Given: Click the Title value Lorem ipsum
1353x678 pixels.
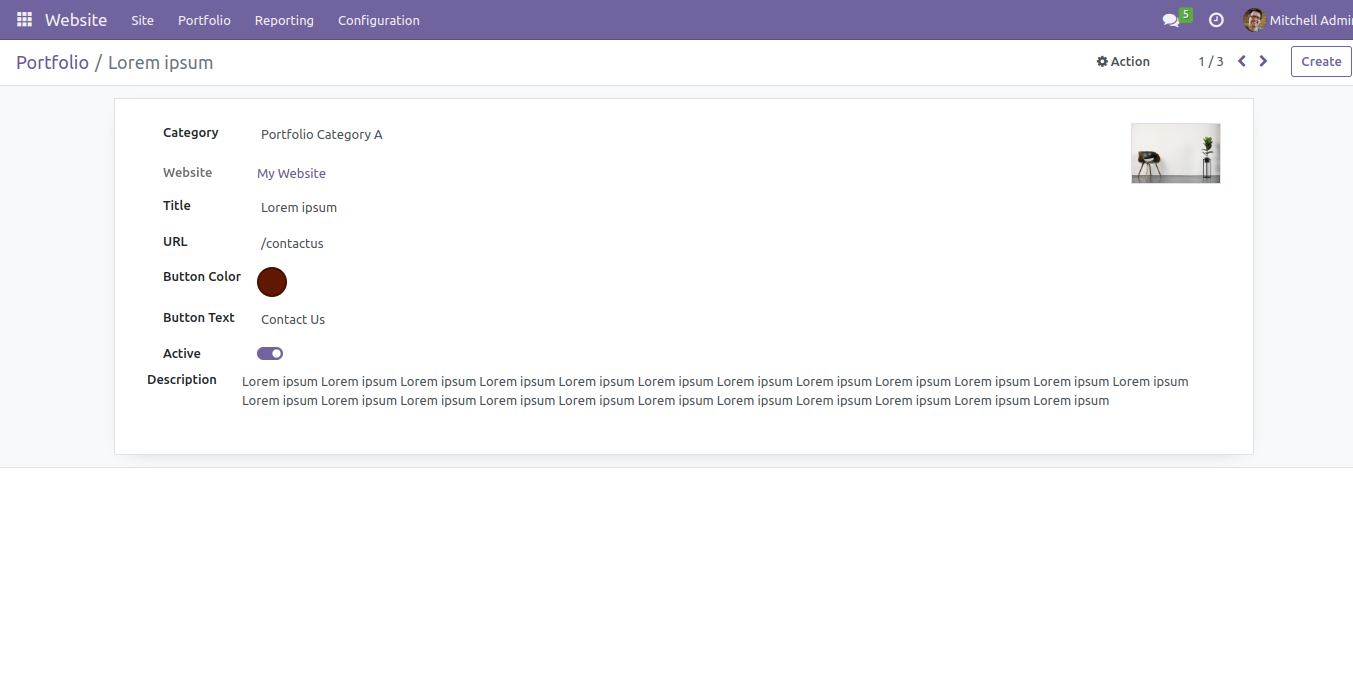Looking at the screenshot, I should pyautogui.click(x=299, y=208).
